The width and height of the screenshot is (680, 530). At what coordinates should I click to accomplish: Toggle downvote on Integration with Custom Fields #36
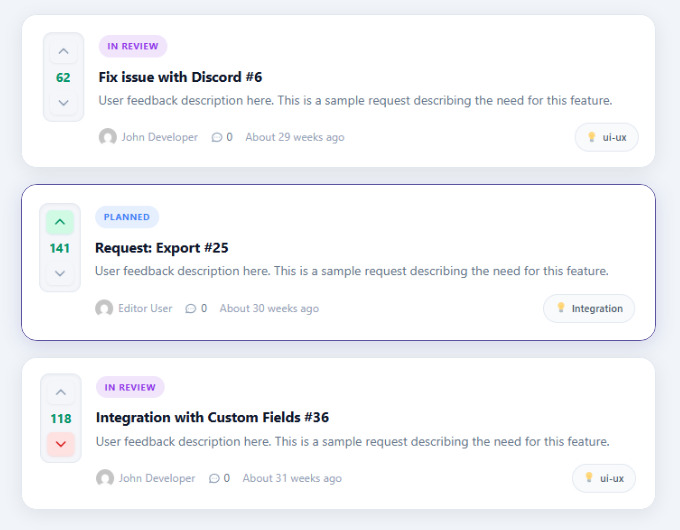tap(61, 444)
